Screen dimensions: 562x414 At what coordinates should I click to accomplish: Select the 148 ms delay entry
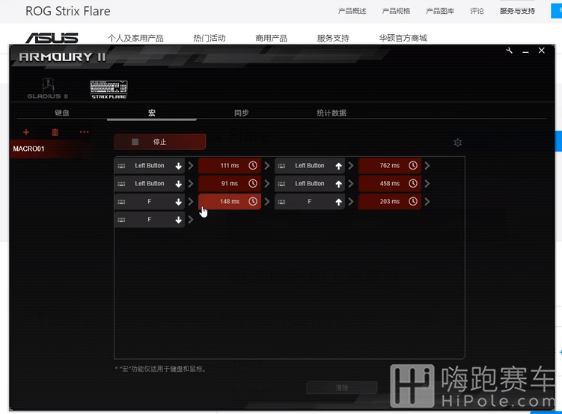click(x=229, y=201)
